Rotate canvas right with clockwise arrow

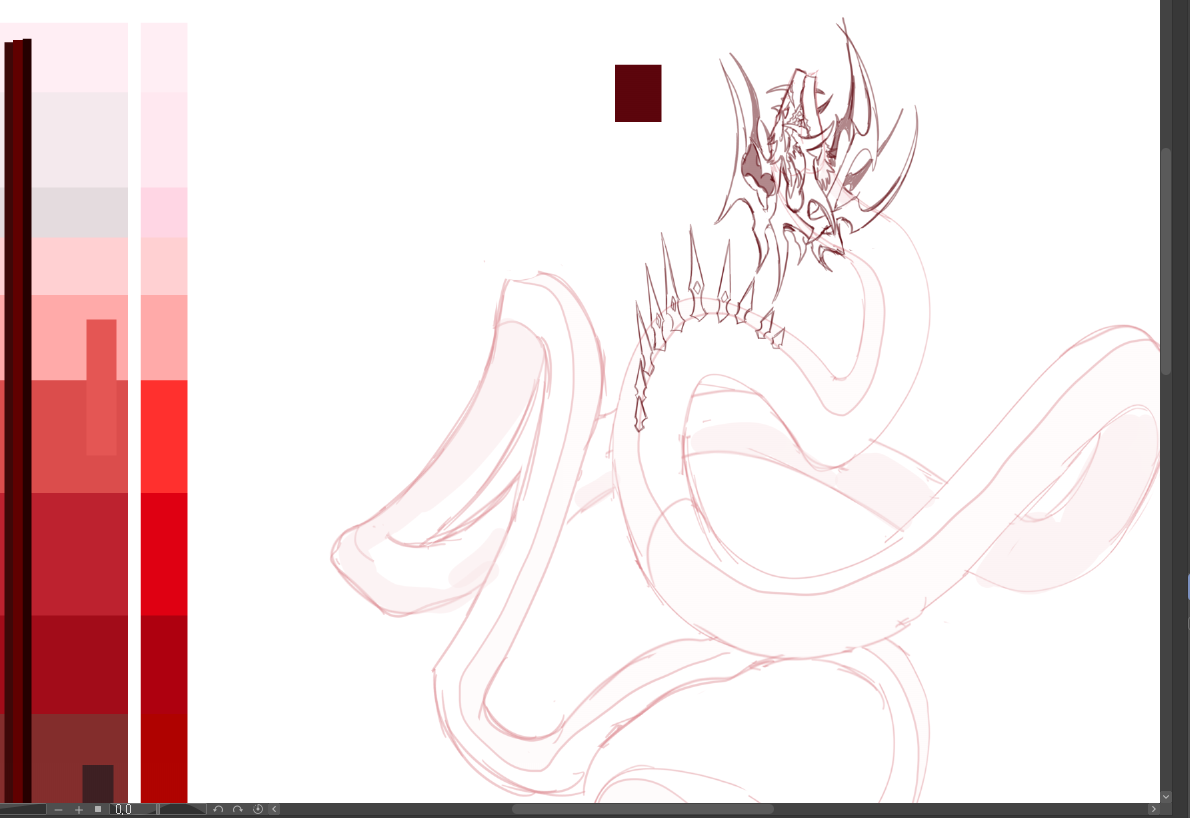tap(238, 809)
